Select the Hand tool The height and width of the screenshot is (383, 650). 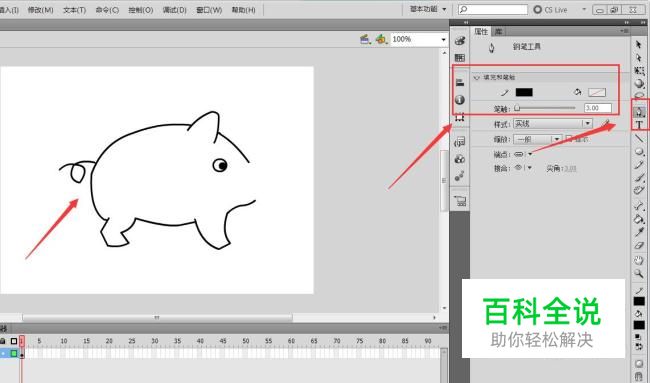click(x=639, y=260)
